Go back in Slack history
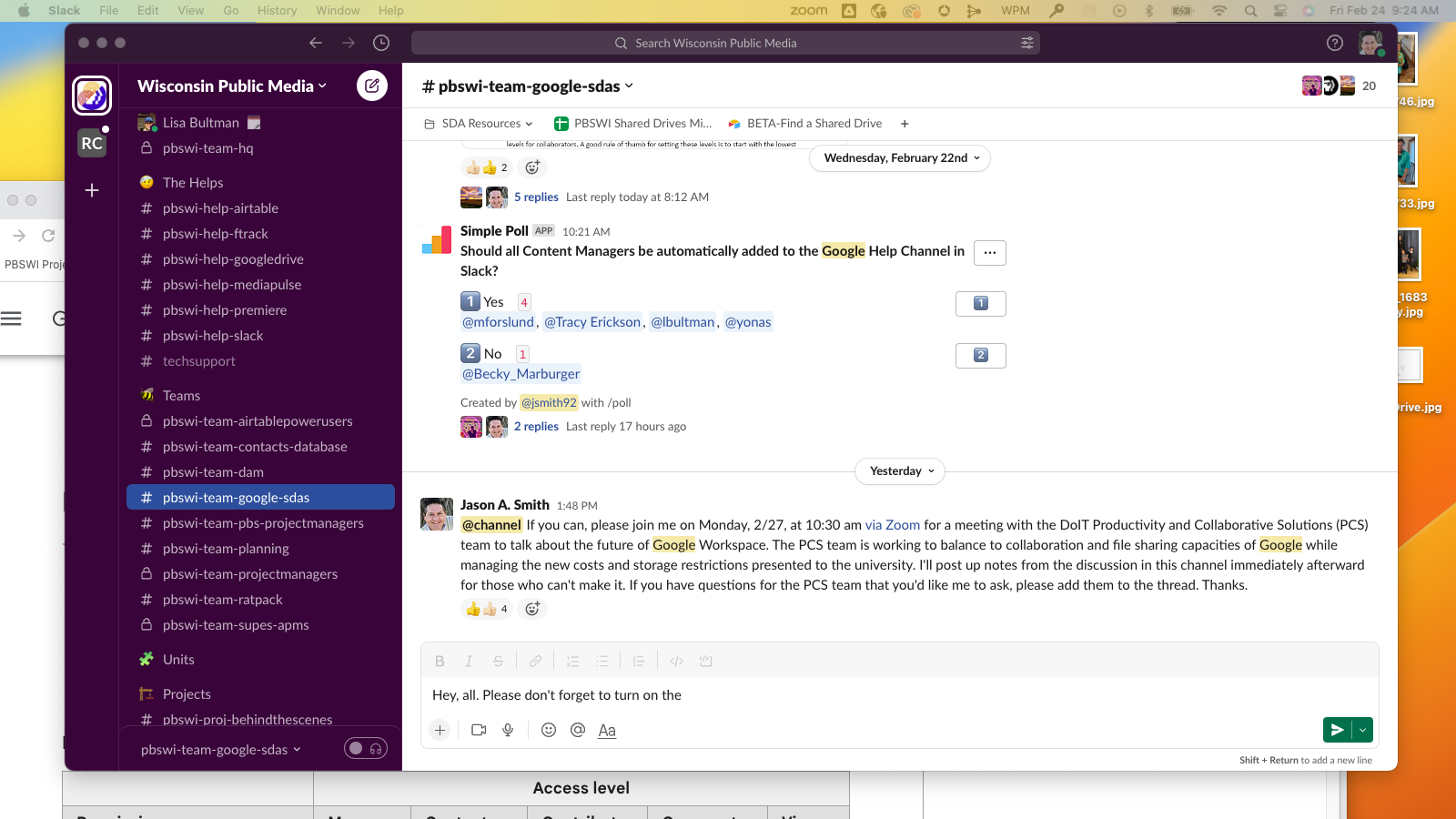This screenshot has width=1456, height=819. 316,43
